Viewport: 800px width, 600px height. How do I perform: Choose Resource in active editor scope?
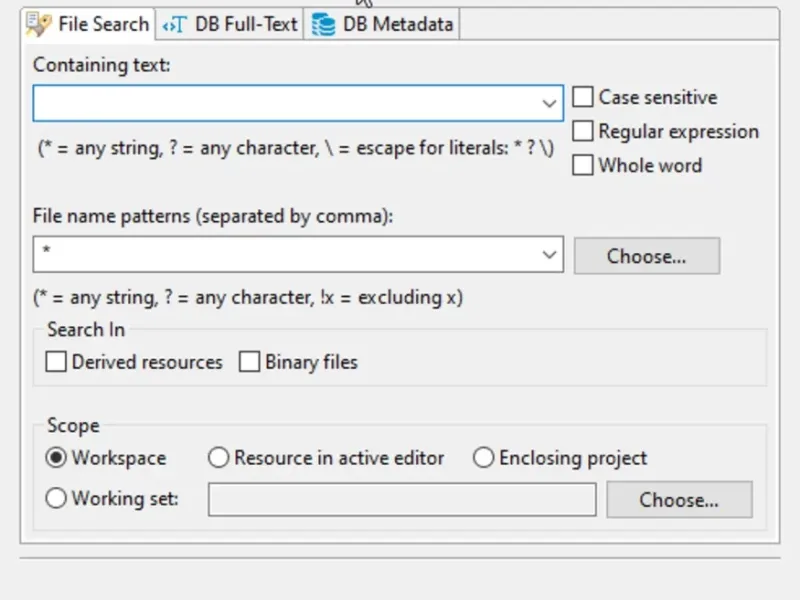coord(219,458)
